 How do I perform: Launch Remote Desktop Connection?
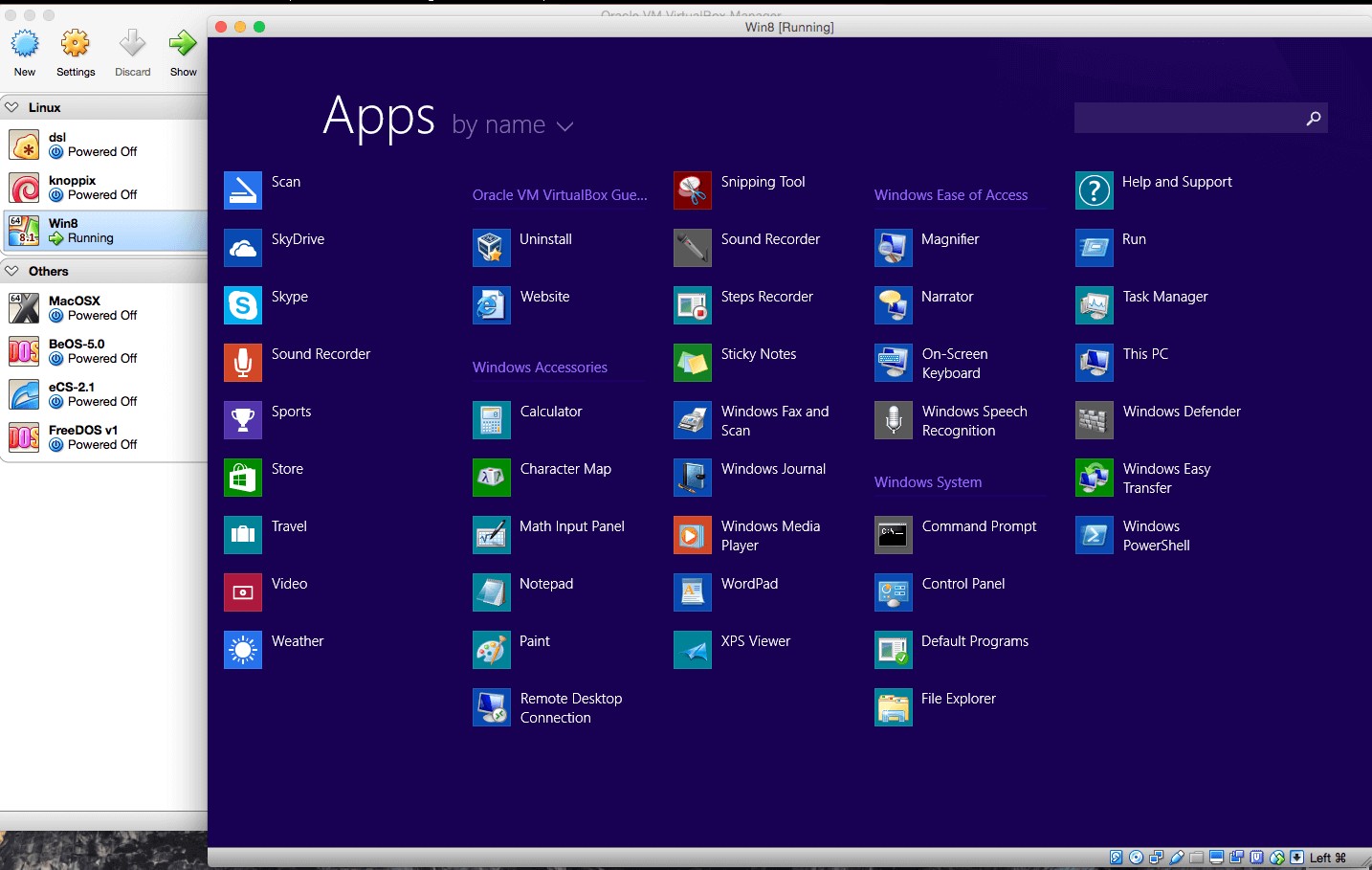(570, 707)
